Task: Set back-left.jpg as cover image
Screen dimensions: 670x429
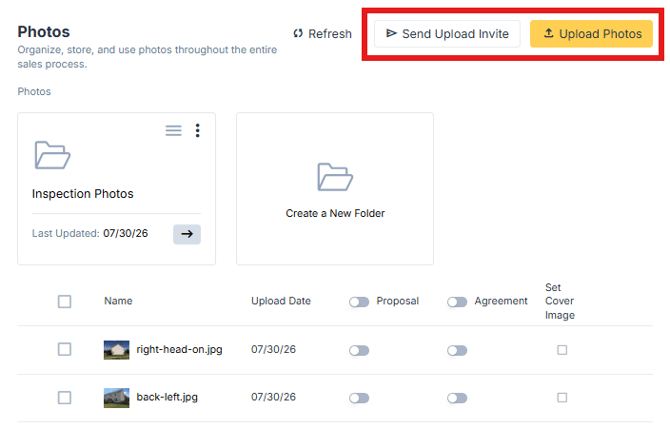Action: (x=562, y=398)
